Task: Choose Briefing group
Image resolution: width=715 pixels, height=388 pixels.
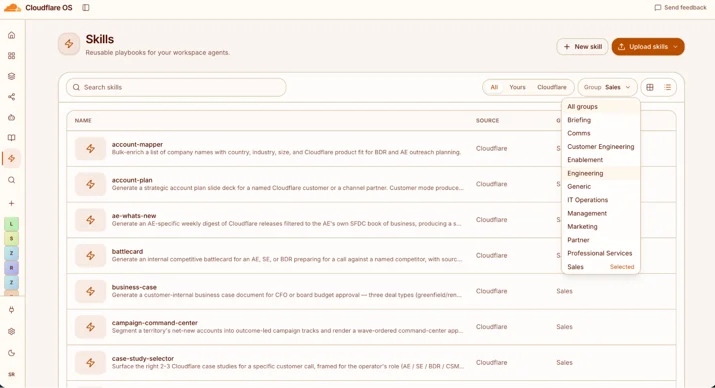Action: [x=601, y=120]
